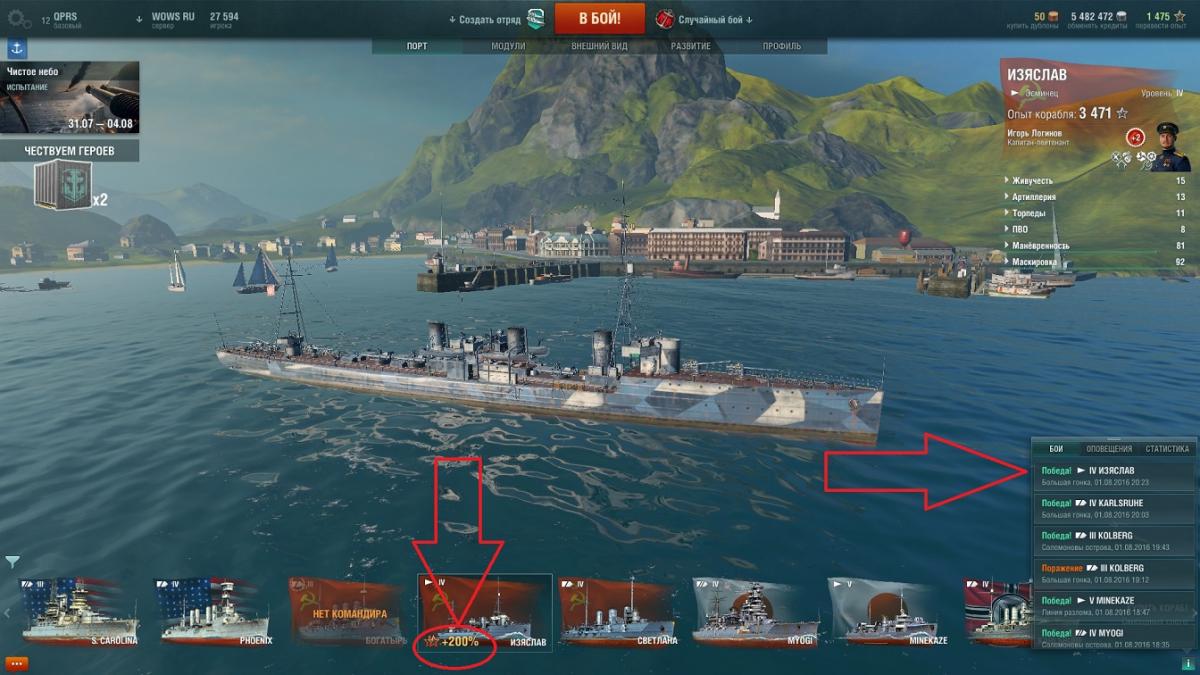Switch to the Модули tab
Image resolution: width=1200 pixels, height=675 pixels.
(508, 47)
